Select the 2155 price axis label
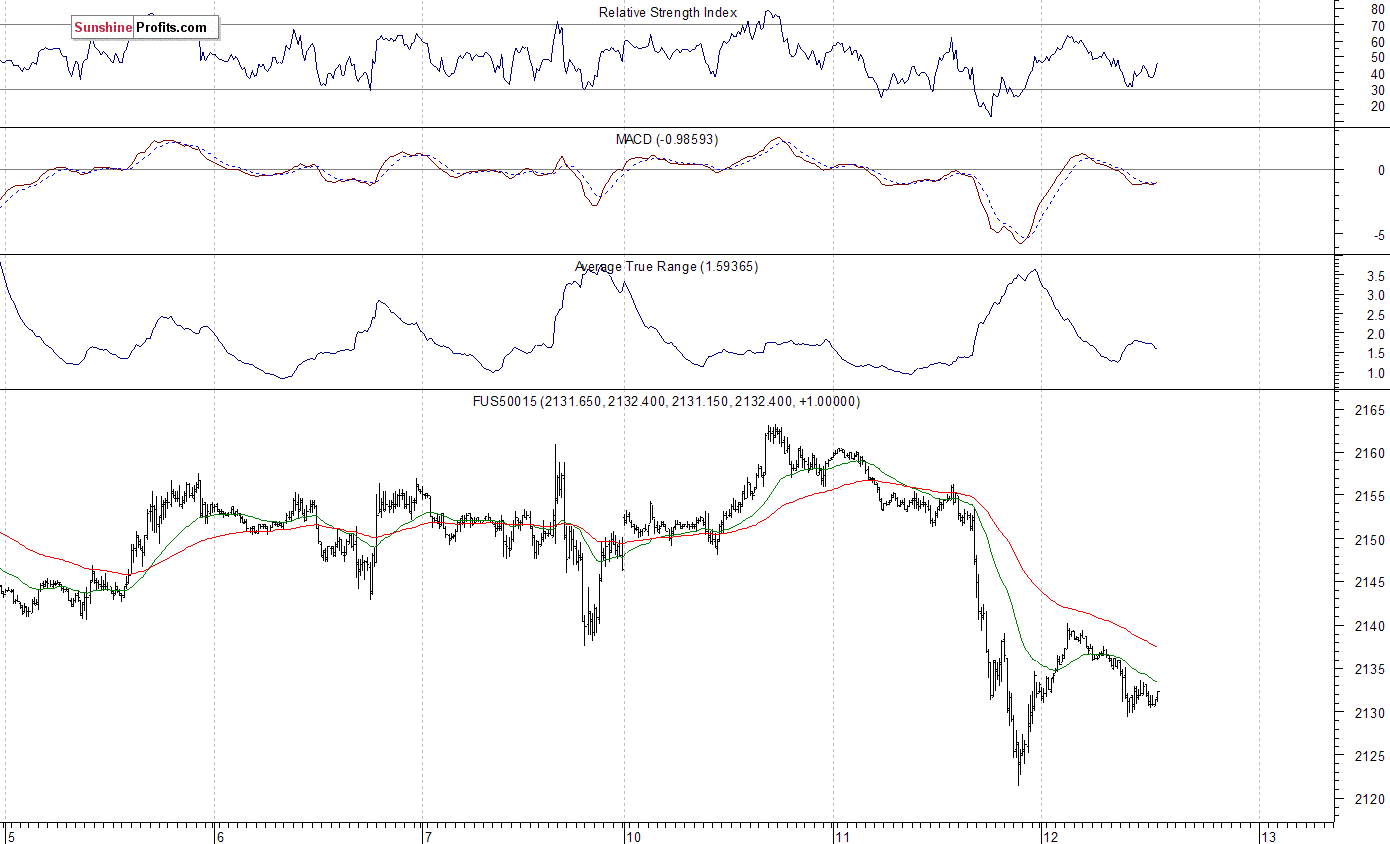 [1369, 496]
